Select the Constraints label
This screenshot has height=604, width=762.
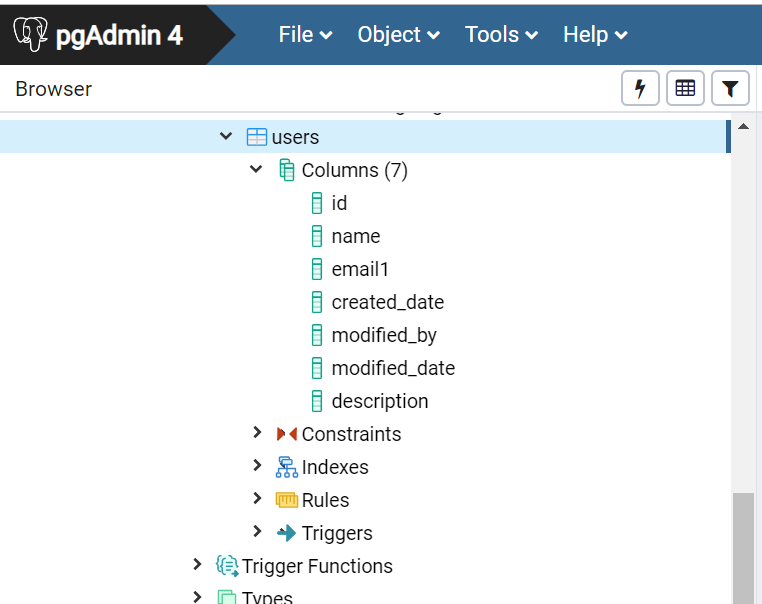(351, 434)
